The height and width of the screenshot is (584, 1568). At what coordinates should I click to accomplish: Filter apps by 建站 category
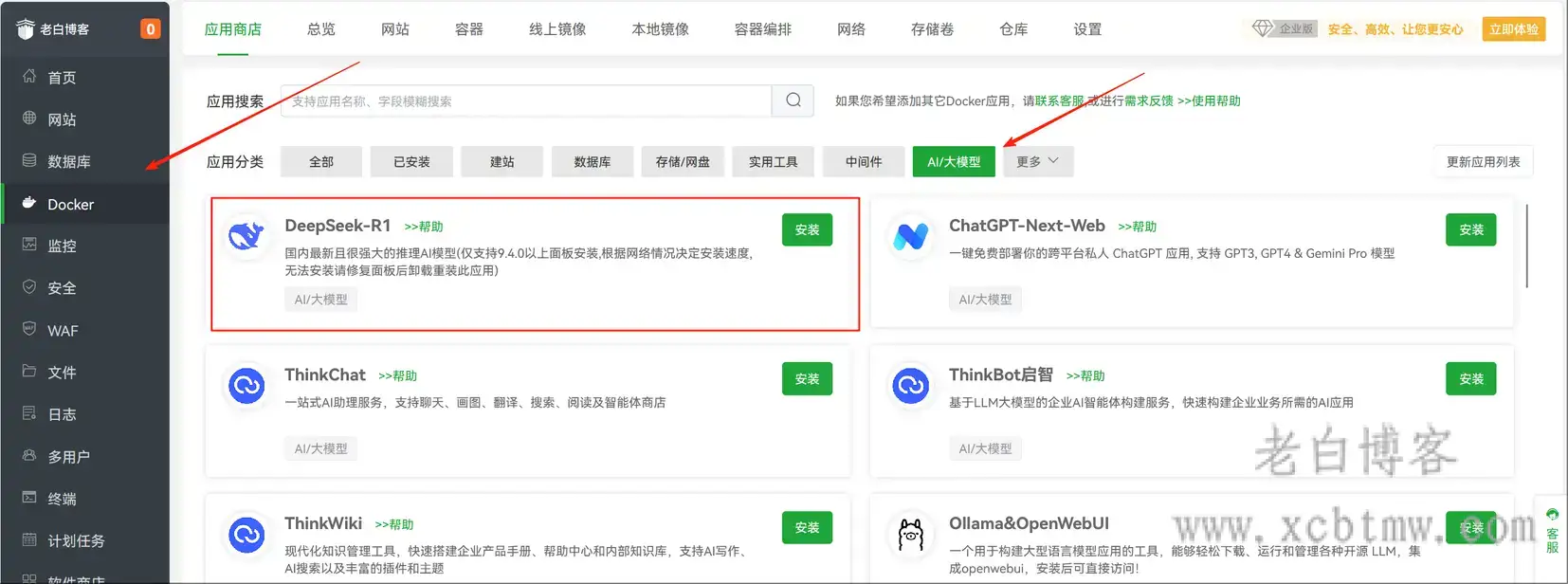tap(502, 161)
